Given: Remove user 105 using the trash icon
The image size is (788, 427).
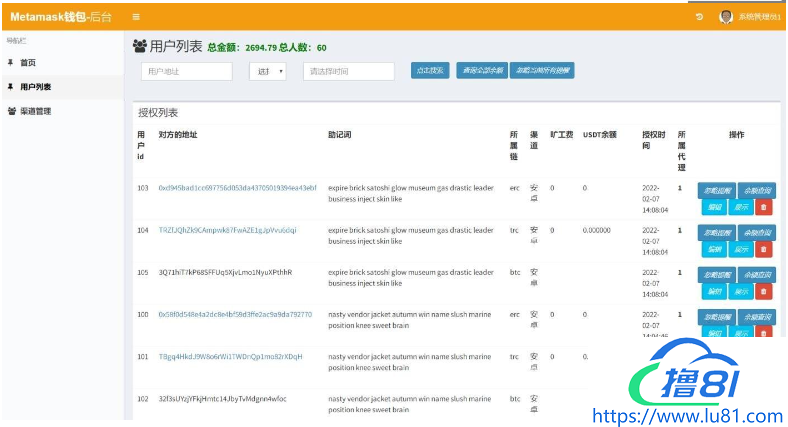Looking at the screenshot, I should (x=764, y=291).
